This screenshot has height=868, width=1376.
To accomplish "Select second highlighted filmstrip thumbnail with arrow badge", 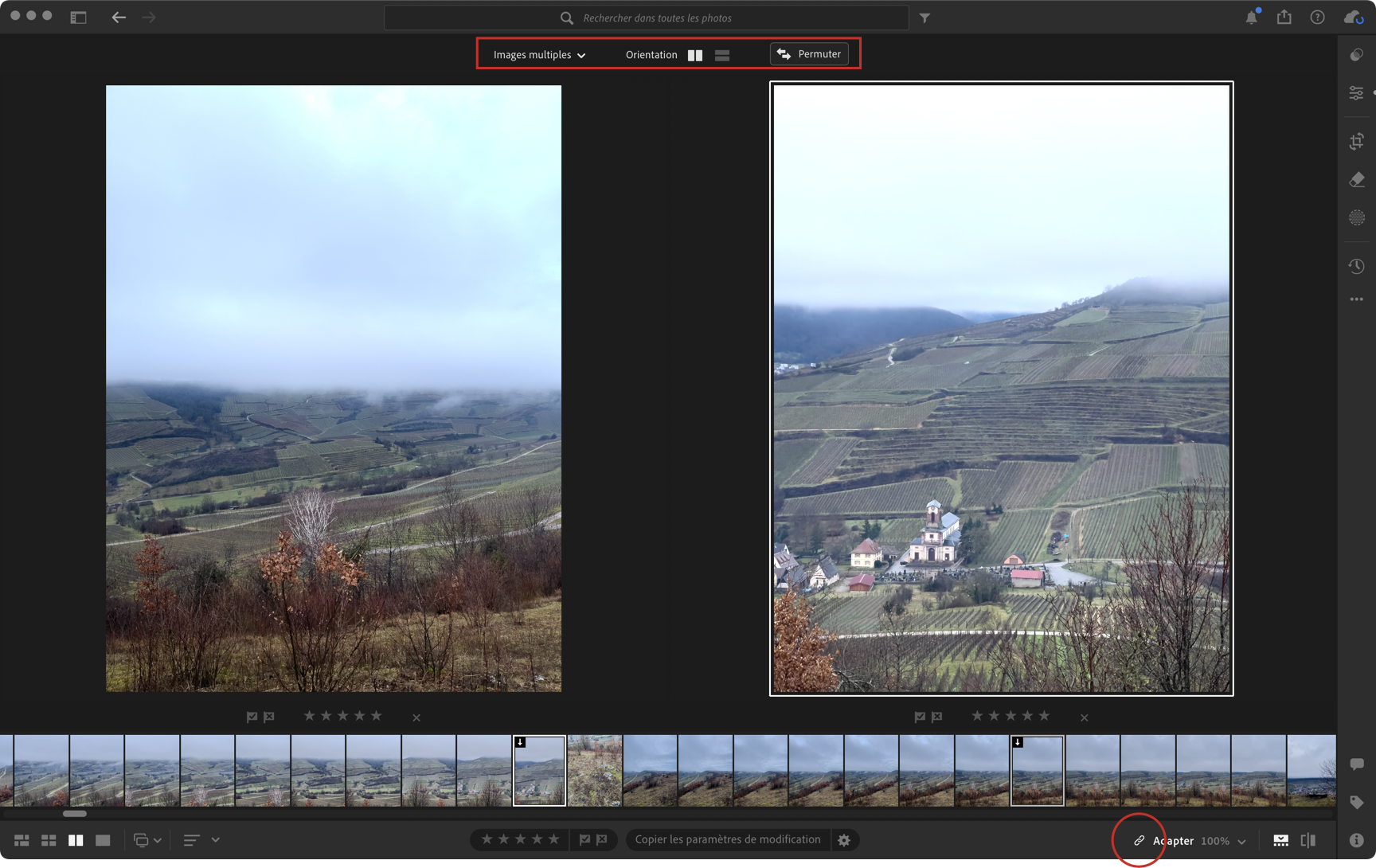I will click(1037, 771).
